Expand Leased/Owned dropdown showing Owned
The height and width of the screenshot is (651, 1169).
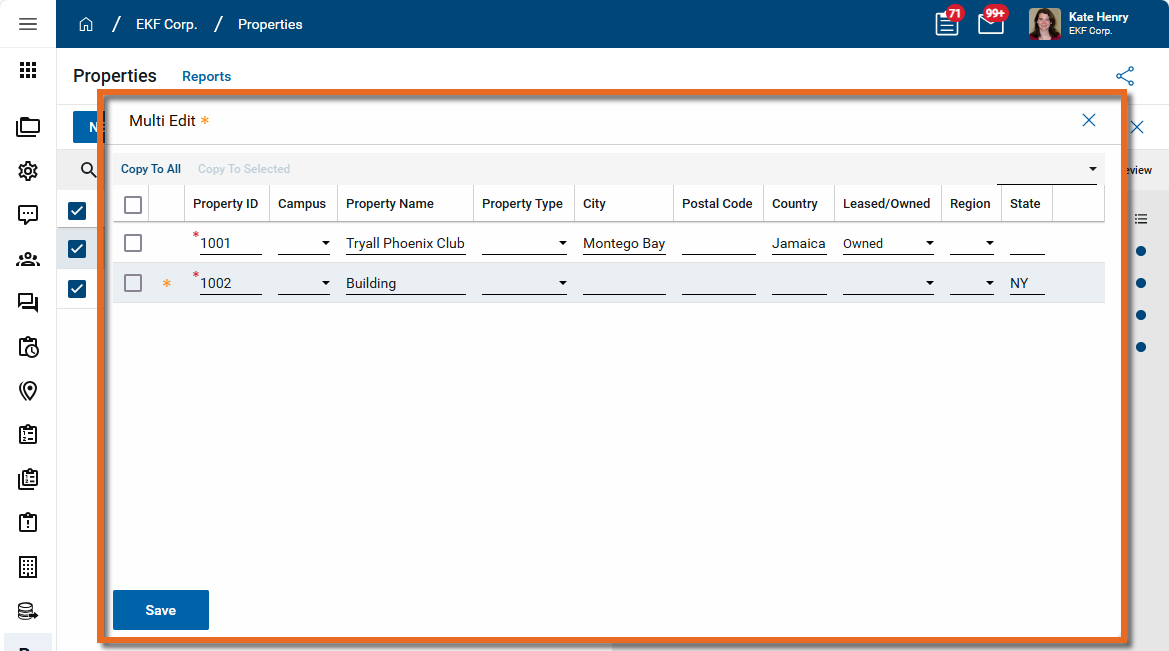pyautogui.click(x=929, y=243)
